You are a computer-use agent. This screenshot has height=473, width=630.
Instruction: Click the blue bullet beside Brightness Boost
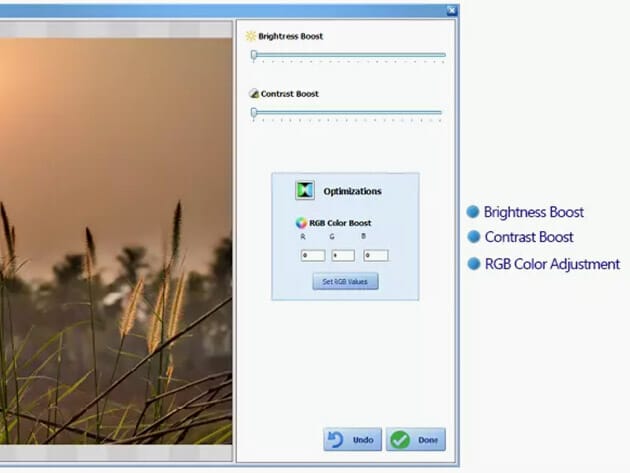(473, 212)
